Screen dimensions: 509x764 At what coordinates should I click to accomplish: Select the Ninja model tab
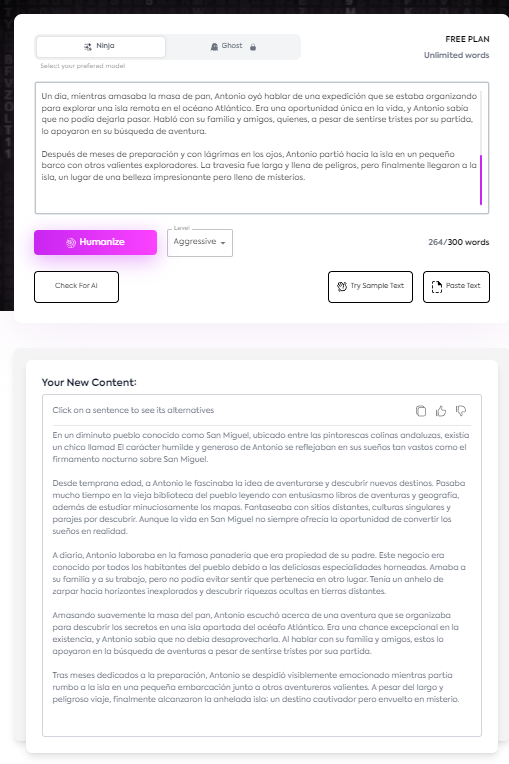[101, 47]
